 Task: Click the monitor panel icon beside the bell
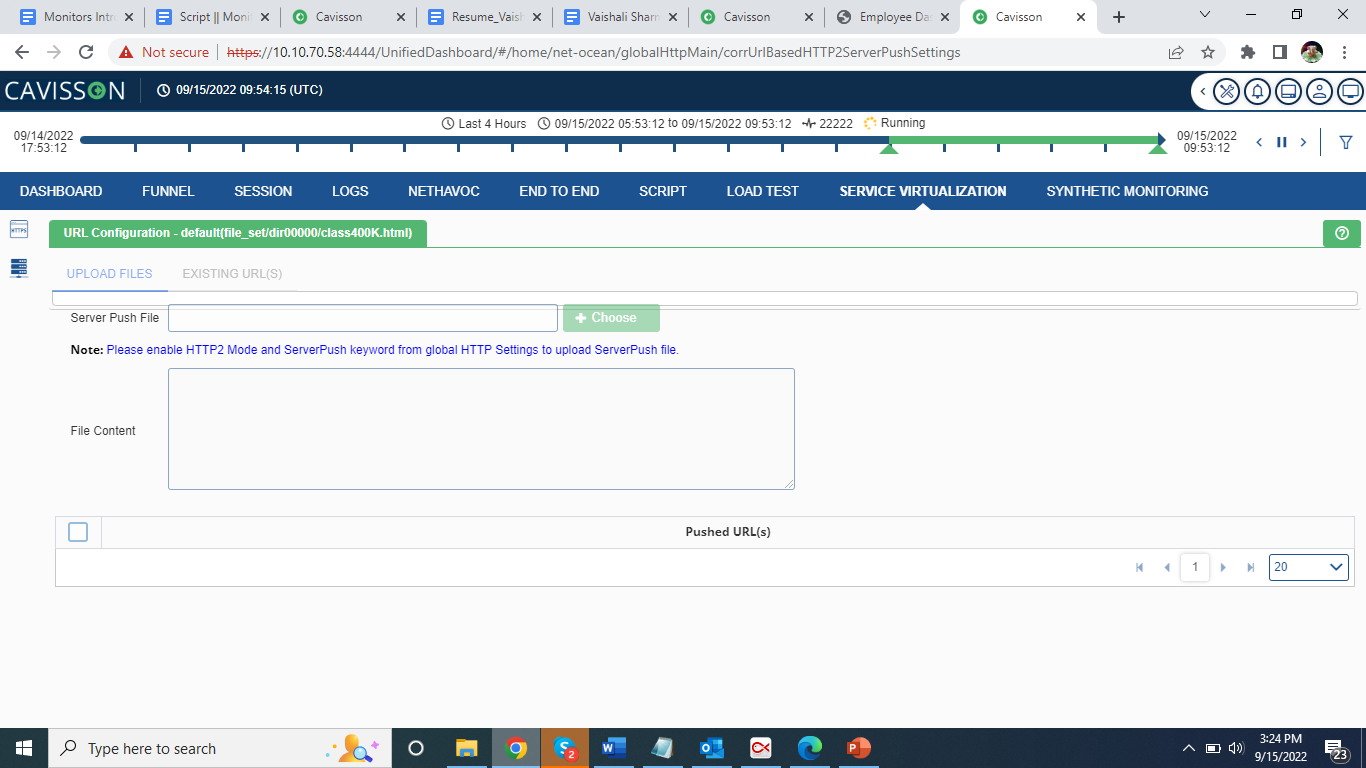coord(1289,91)
